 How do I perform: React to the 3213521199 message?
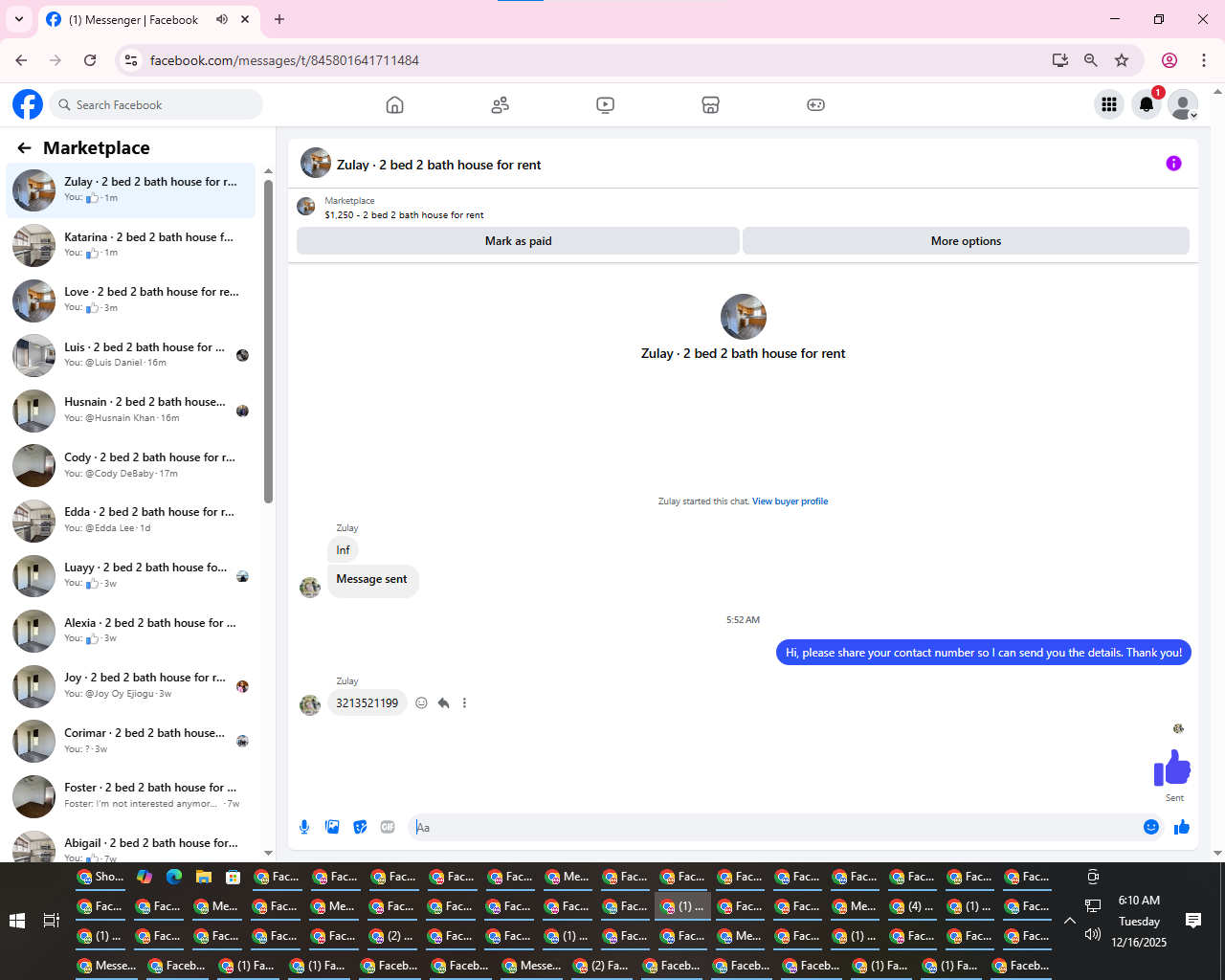point(421,703)
